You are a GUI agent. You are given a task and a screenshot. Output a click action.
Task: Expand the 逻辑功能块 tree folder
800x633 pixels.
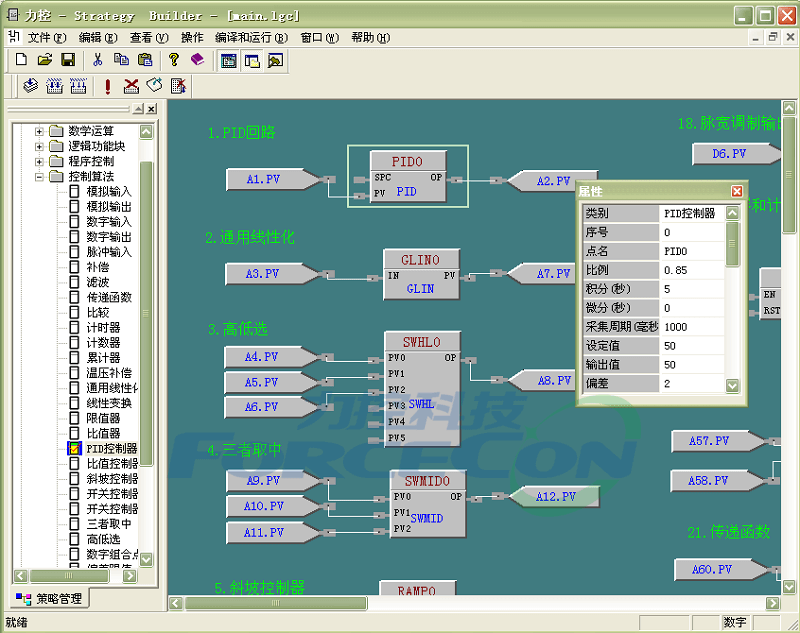pyautogui.click(x=40, y=146)
